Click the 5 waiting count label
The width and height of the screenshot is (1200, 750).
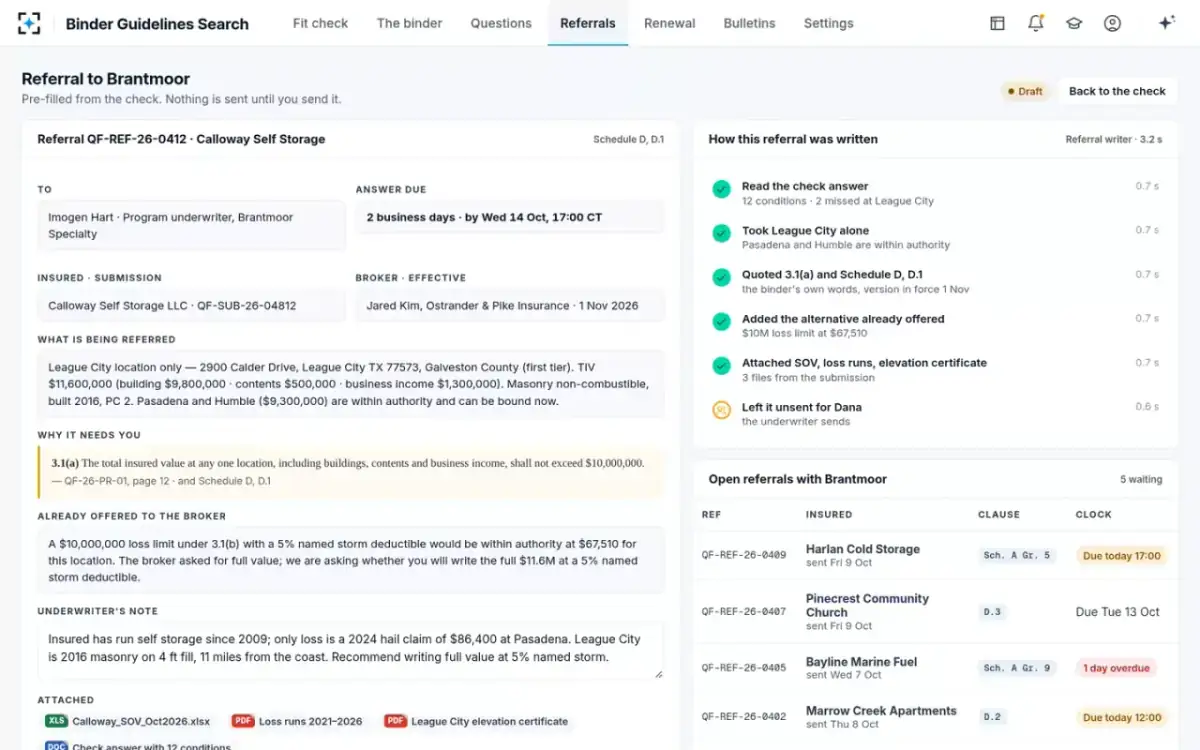tap(1141, 479)
